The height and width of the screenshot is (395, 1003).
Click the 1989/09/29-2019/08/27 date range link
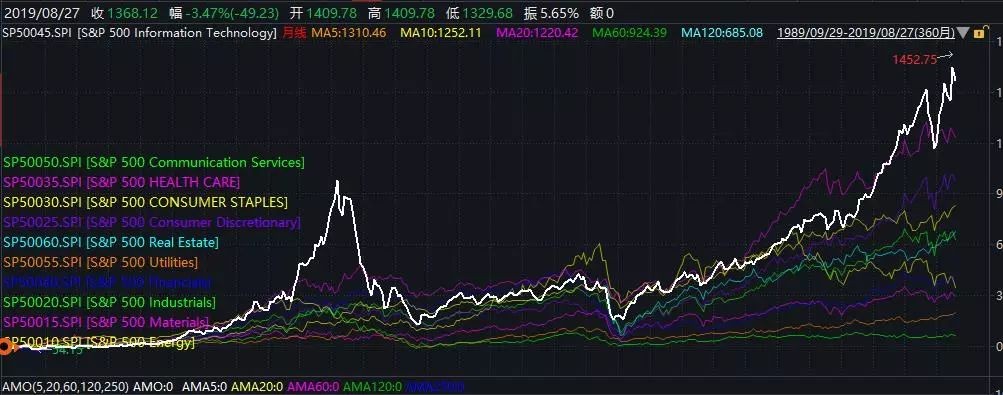point(866,33)
